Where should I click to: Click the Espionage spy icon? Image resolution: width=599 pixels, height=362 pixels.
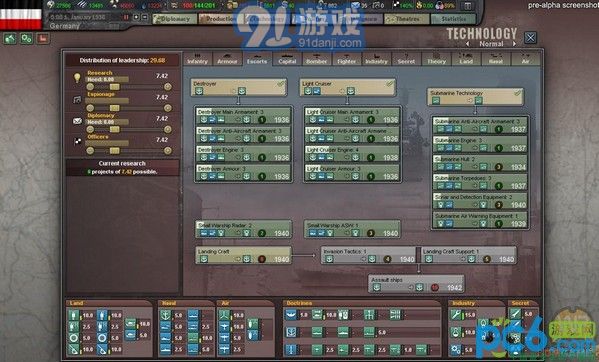coord(77,100)
